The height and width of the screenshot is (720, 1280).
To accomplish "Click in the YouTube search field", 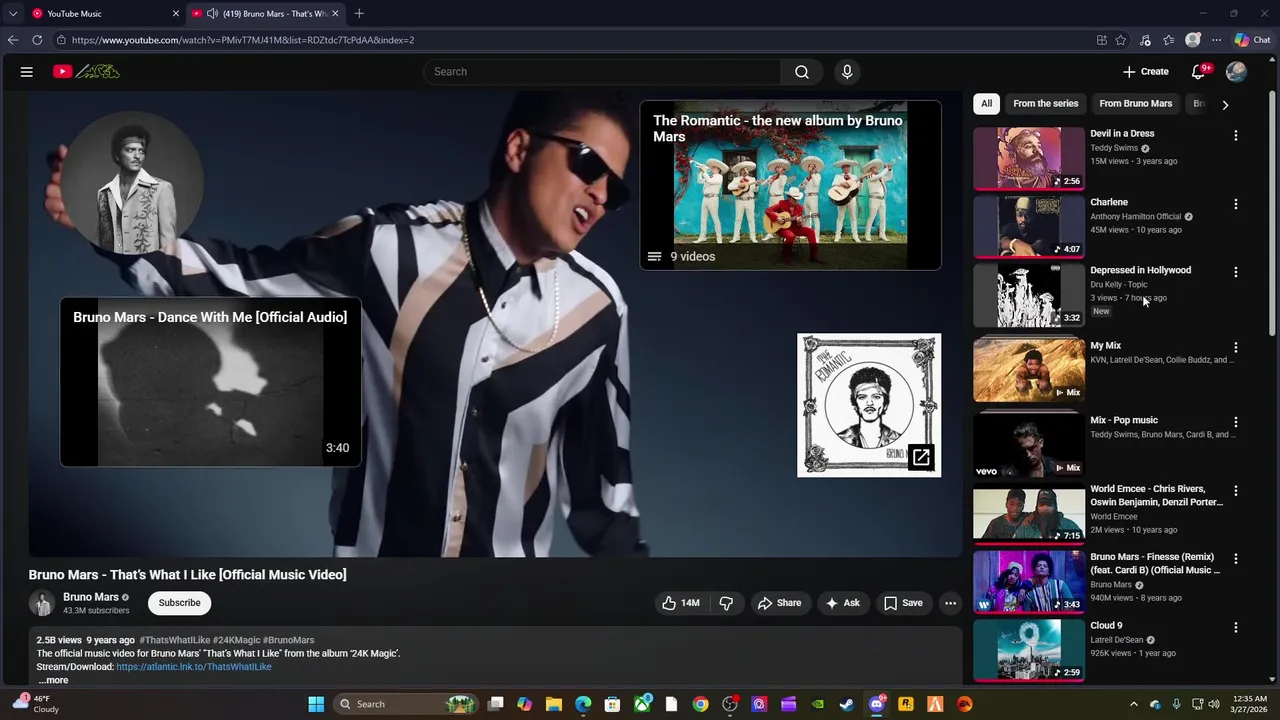I will (602, 72).
